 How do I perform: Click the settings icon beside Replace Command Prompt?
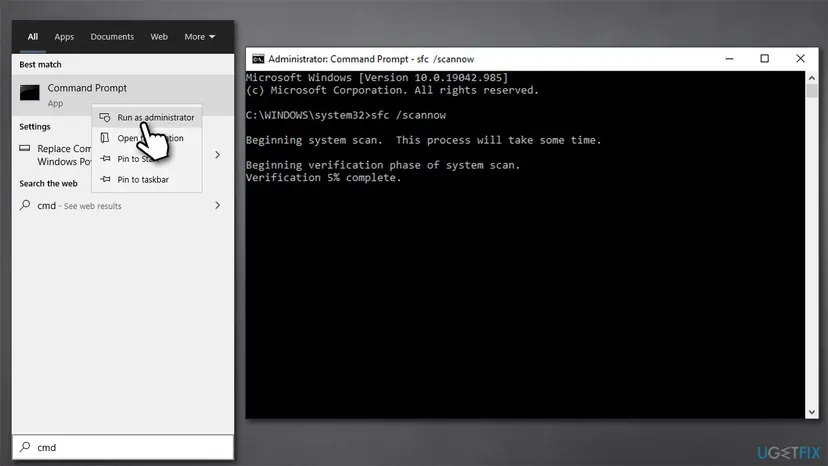(25, 148)
